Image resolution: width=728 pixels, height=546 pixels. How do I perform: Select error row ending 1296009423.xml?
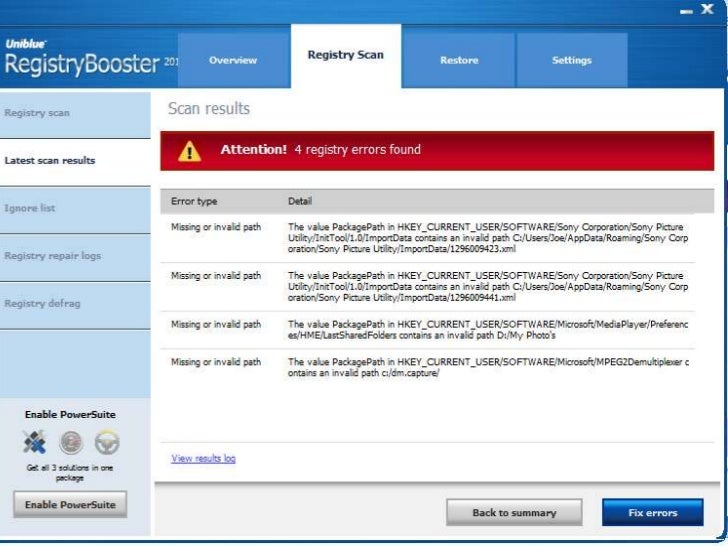pos(427,238)
